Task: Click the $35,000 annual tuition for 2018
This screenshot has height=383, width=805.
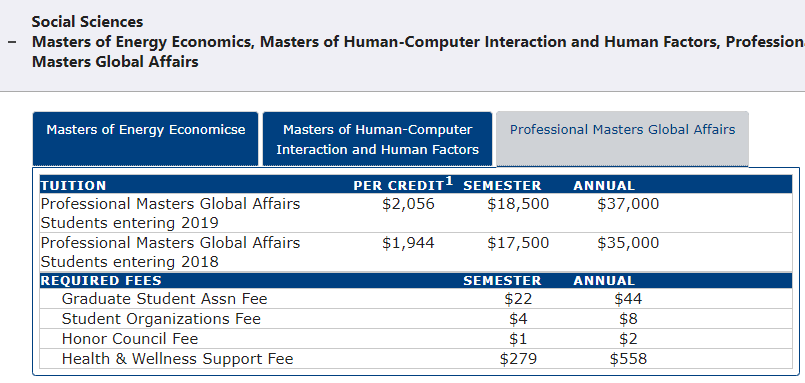Action: tap(628, 243)
